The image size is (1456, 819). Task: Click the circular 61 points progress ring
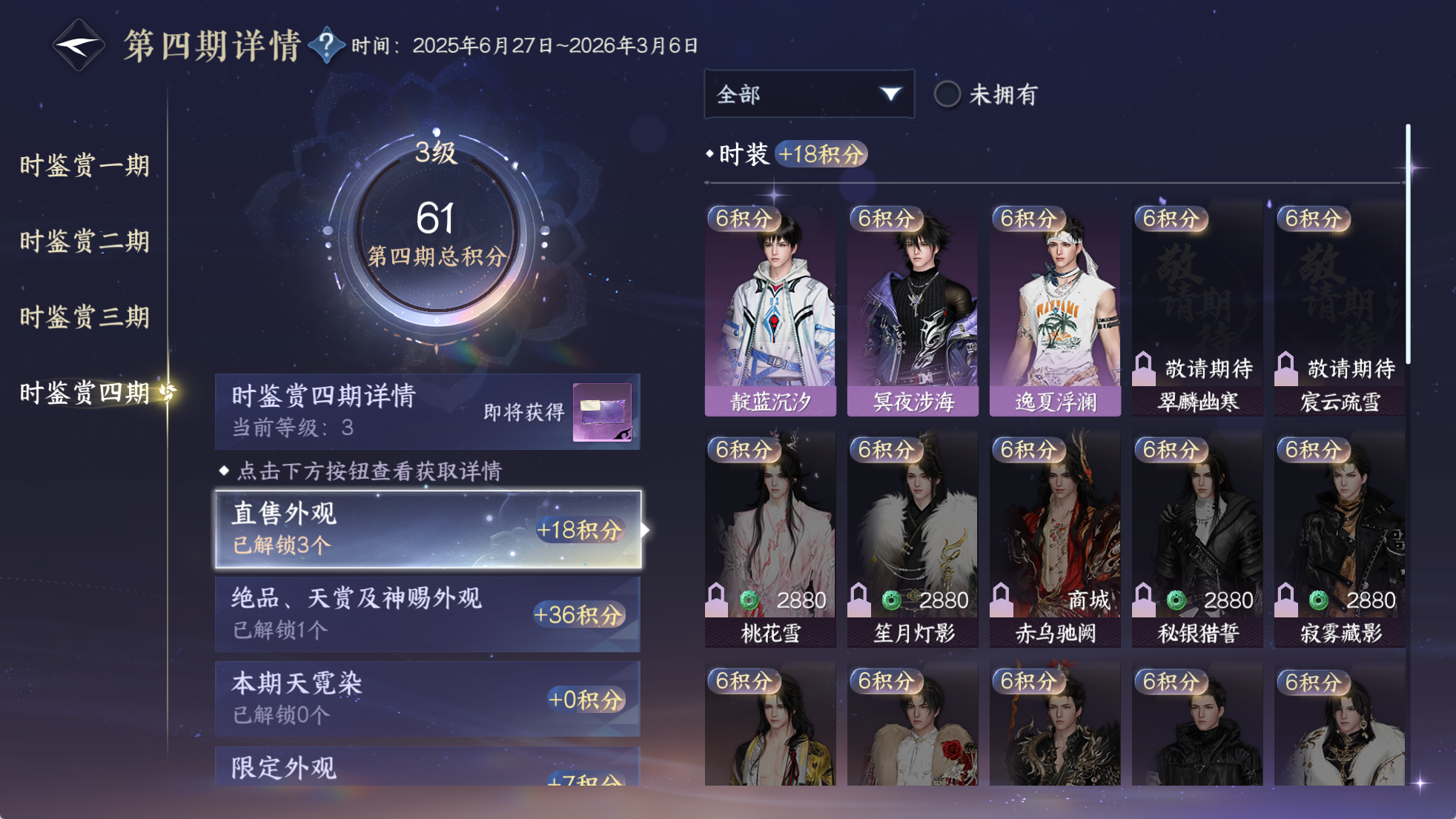(x=436, y=233)
